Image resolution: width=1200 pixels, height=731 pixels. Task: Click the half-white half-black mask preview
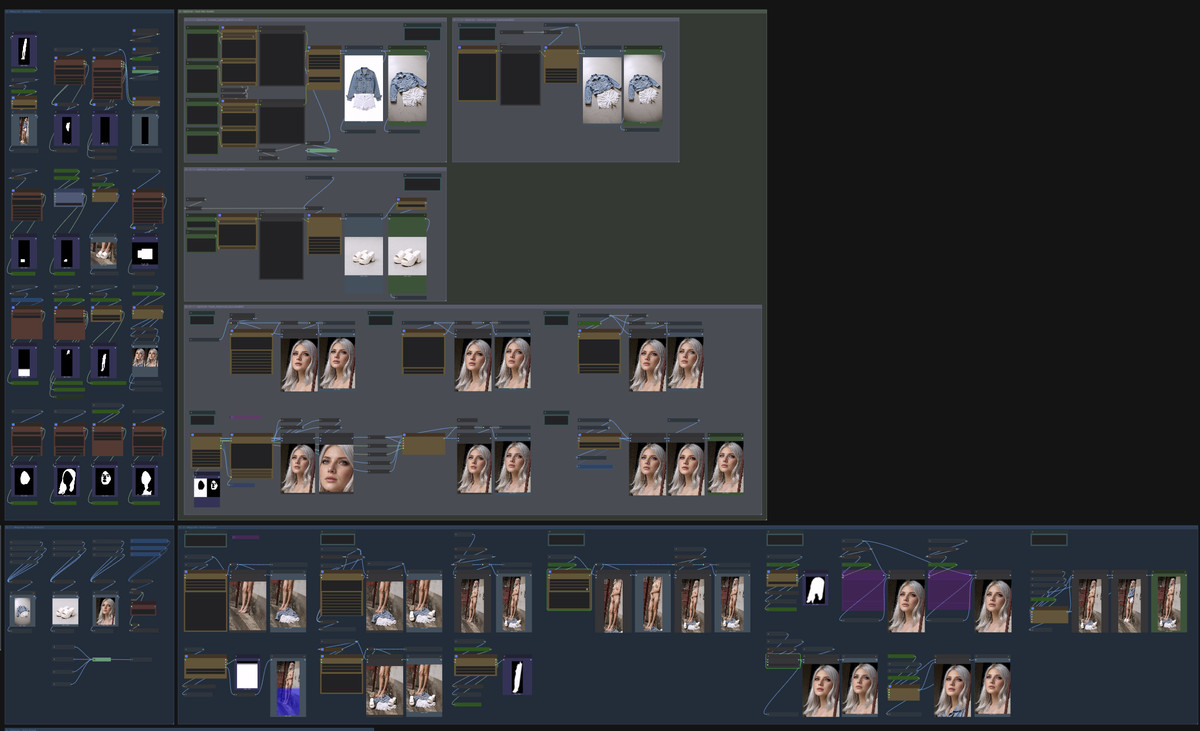[x=207, y=487]
